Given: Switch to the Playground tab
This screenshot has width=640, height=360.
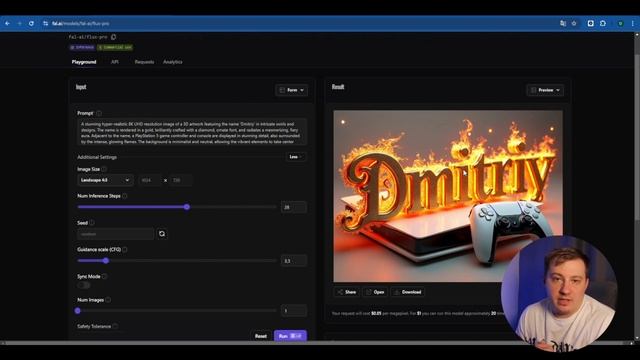Looking at the screenshot, I should click(x=84, y=62).
